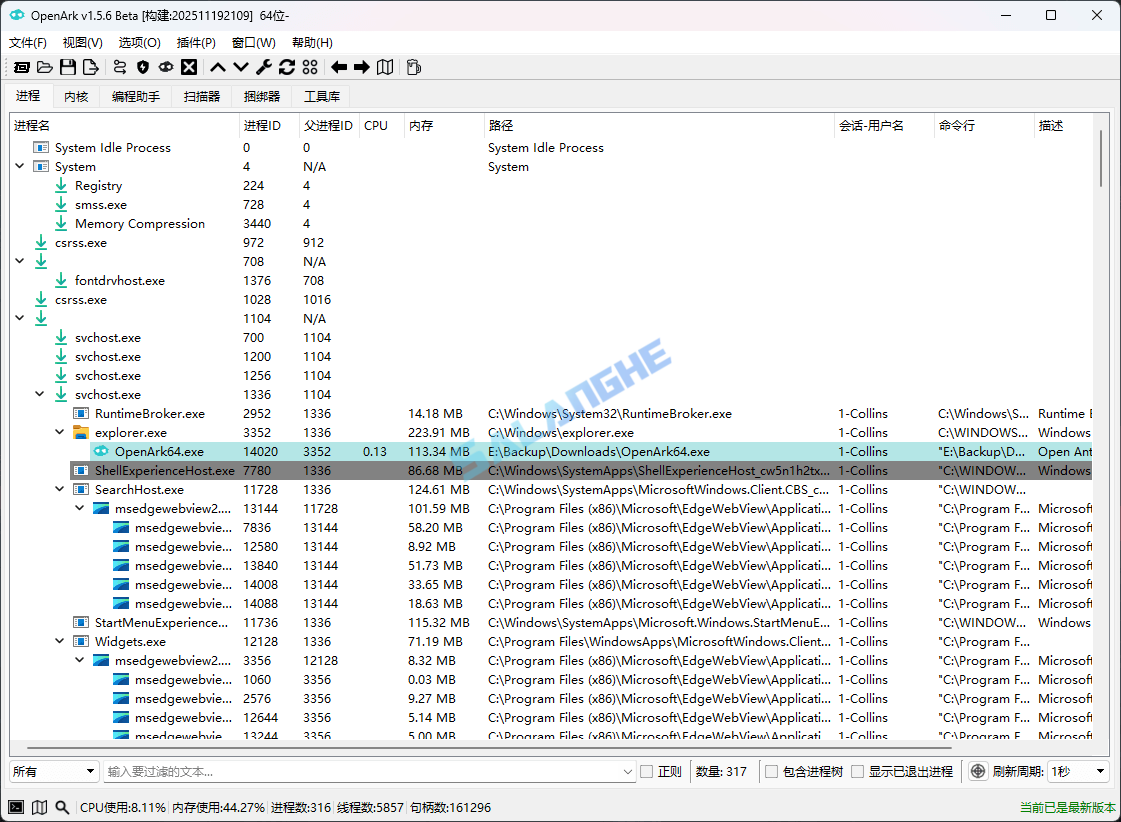Open the 所有 filter dropdown

click(x=55, y=771)
